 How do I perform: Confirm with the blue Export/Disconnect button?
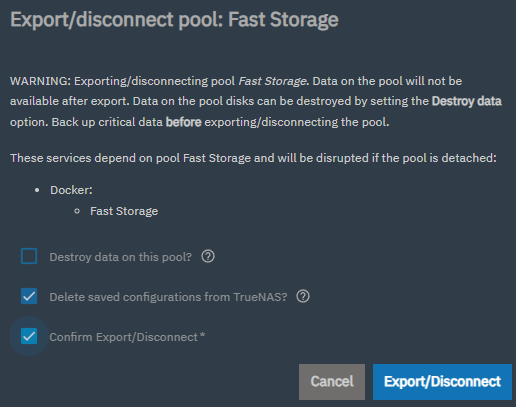click(442, 382)
